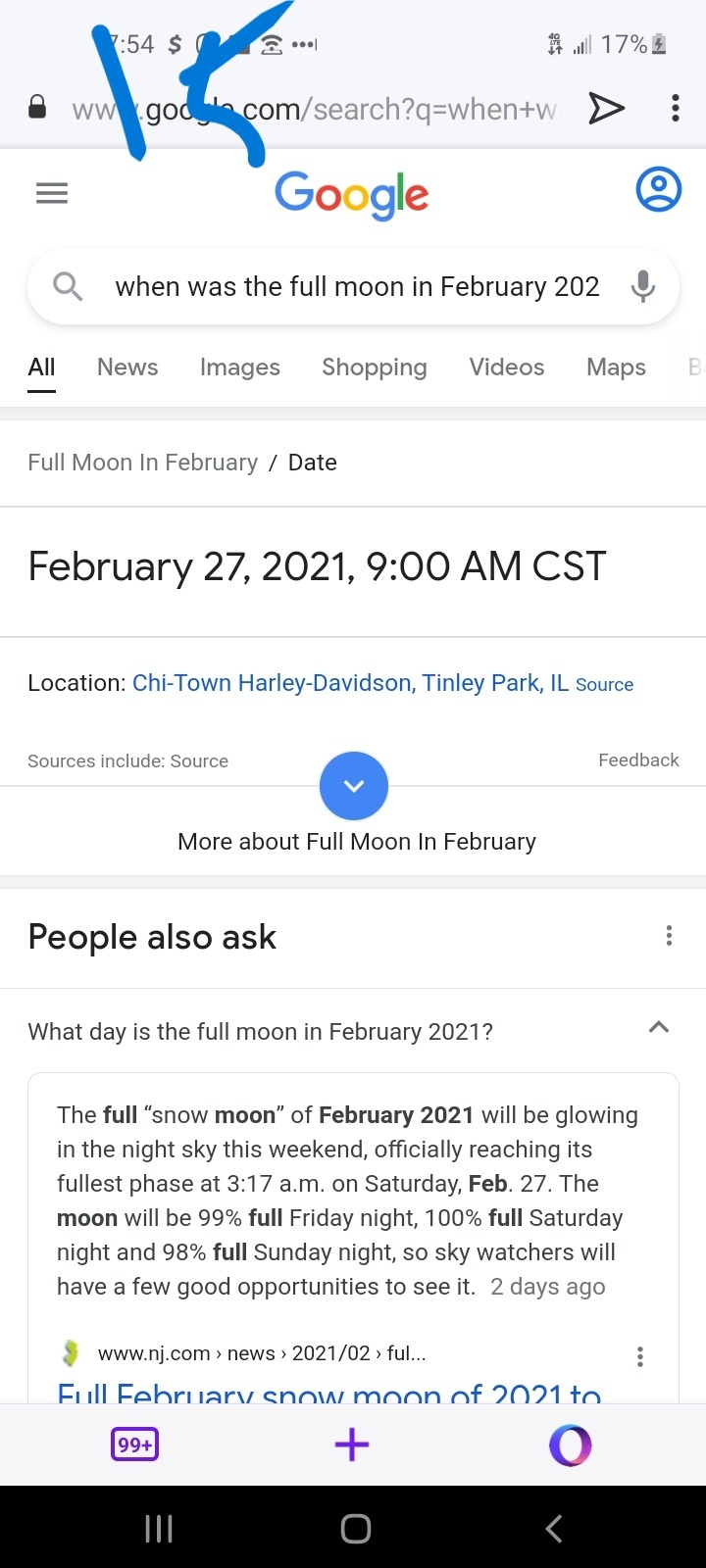Expand More about Full Moon In February
This screenshot has height=1568, width=706.
point(354,786)
